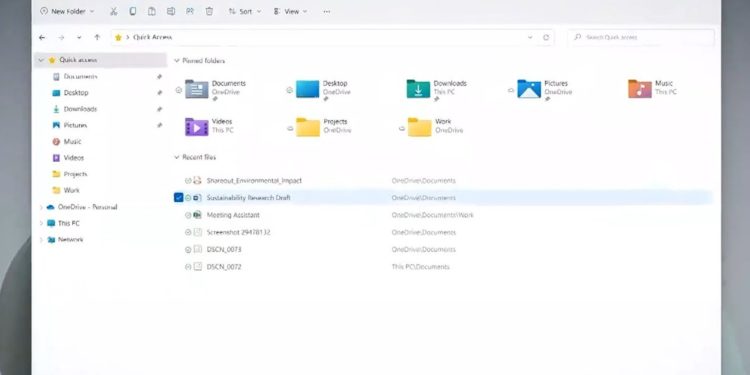Select the Cut scissors icon
Screen dimensions: 750x375
tap(113, 11)
